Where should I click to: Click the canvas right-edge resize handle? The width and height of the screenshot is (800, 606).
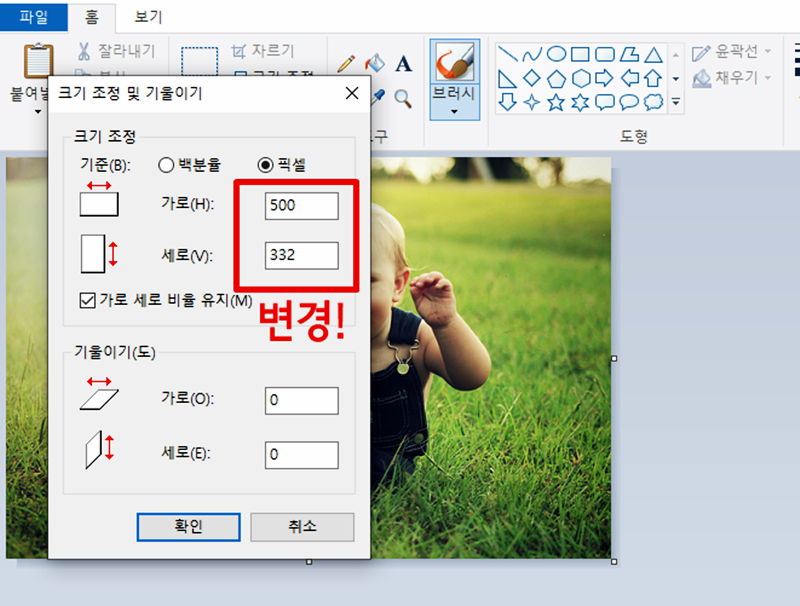click(x=614, y=359)
